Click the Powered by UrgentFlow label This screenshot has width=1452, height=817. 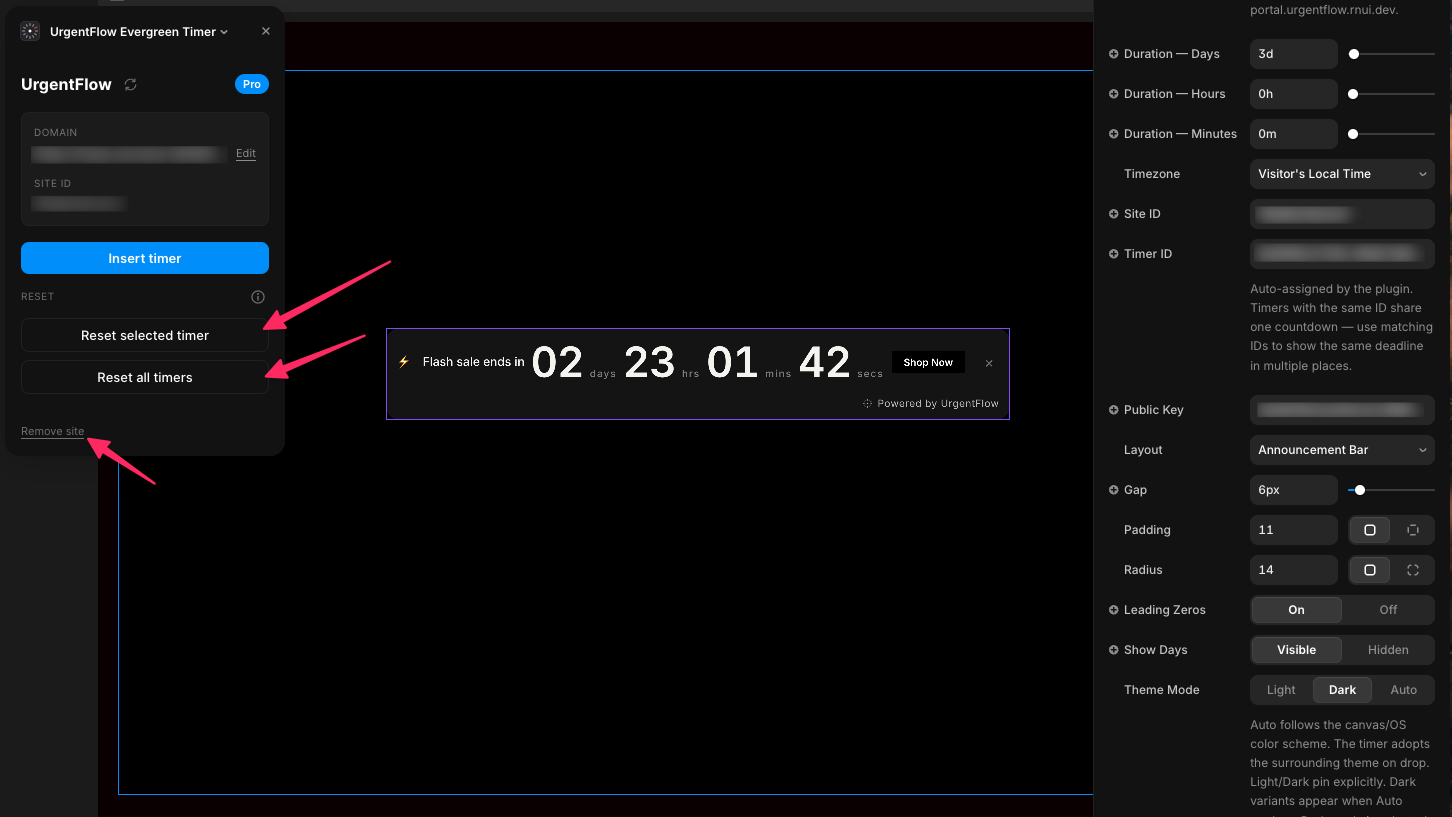click(x=931, y=404)
